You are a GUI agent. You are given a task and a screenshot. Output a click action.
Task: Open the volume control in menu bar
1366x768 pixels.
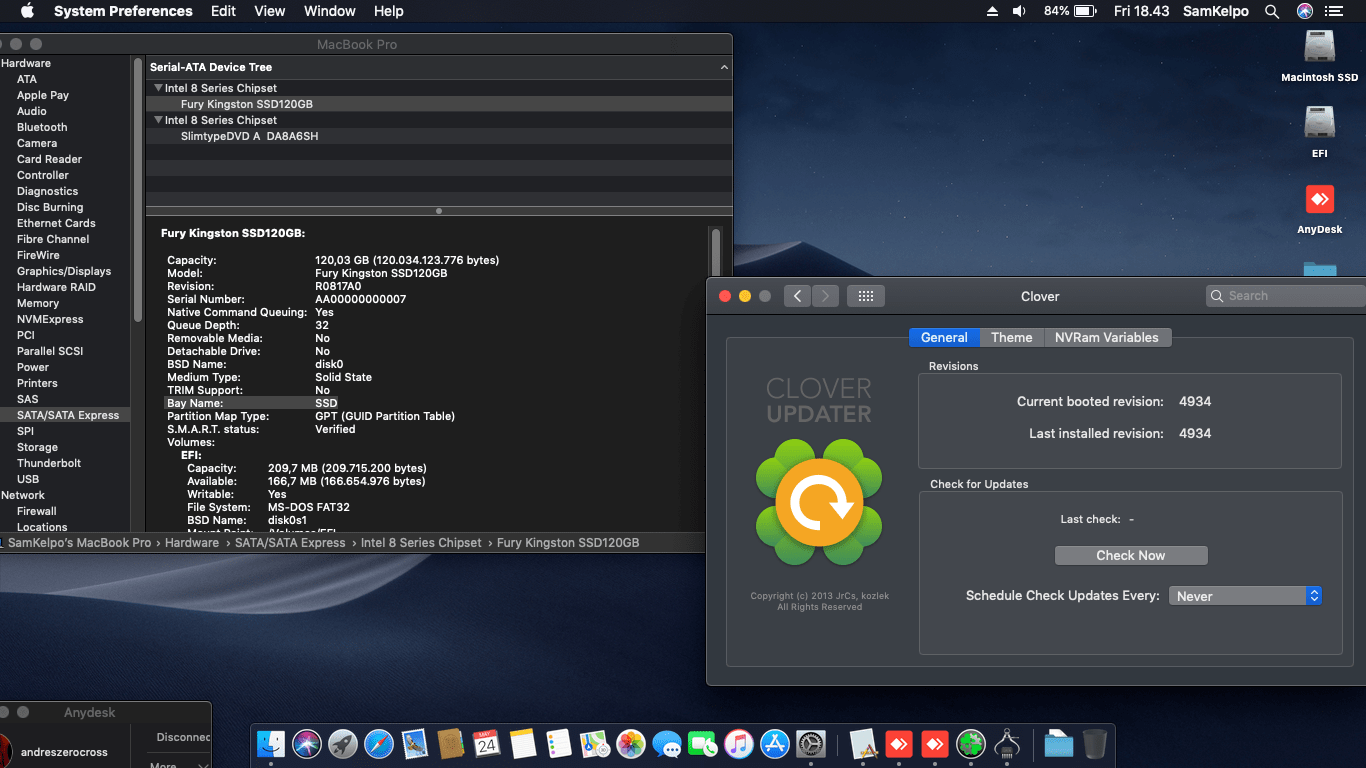[x=1019, y=11]
